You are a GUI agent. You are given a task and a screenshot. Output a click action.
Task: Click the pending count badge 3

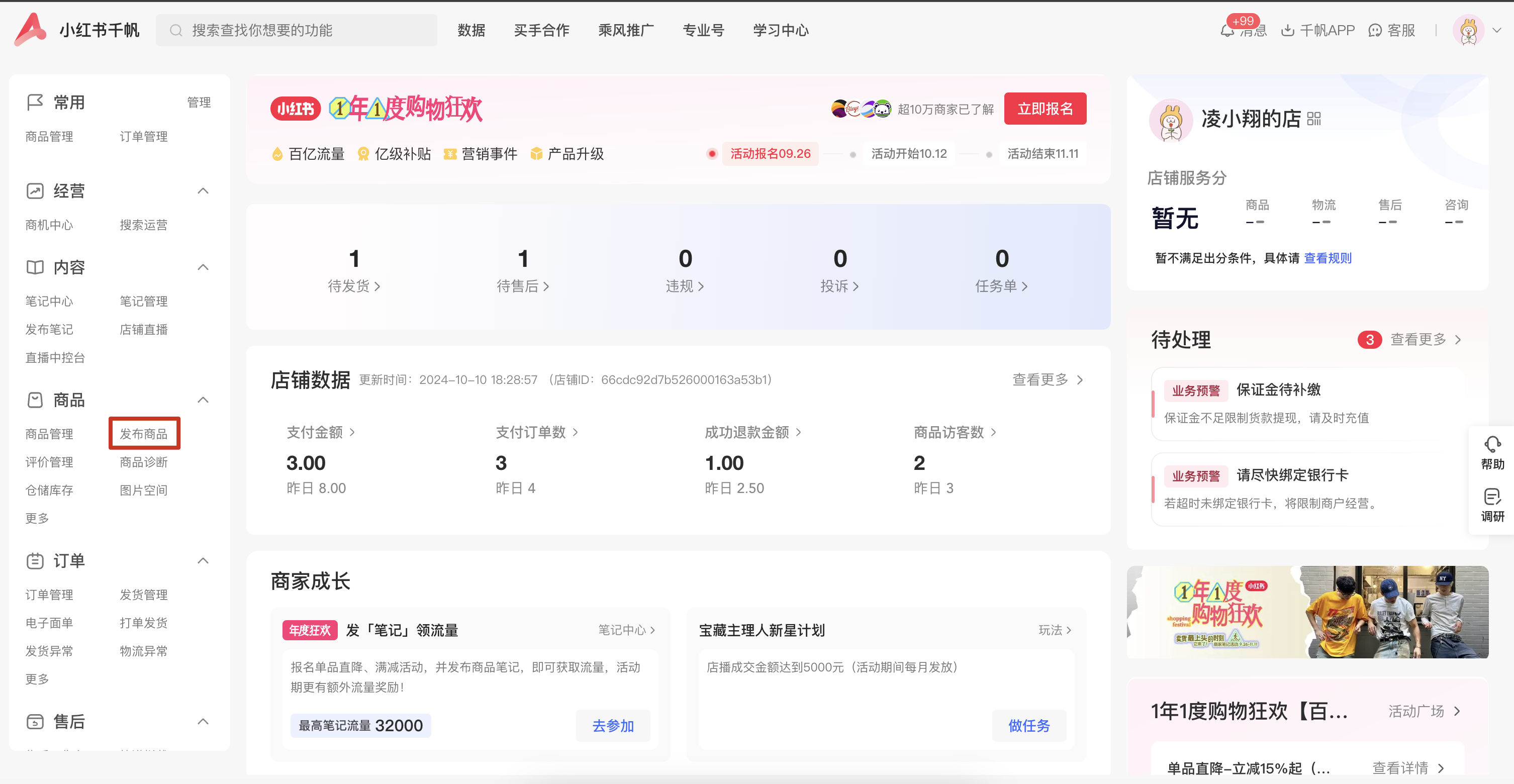pyautogui.click(x=1369, y=340)
